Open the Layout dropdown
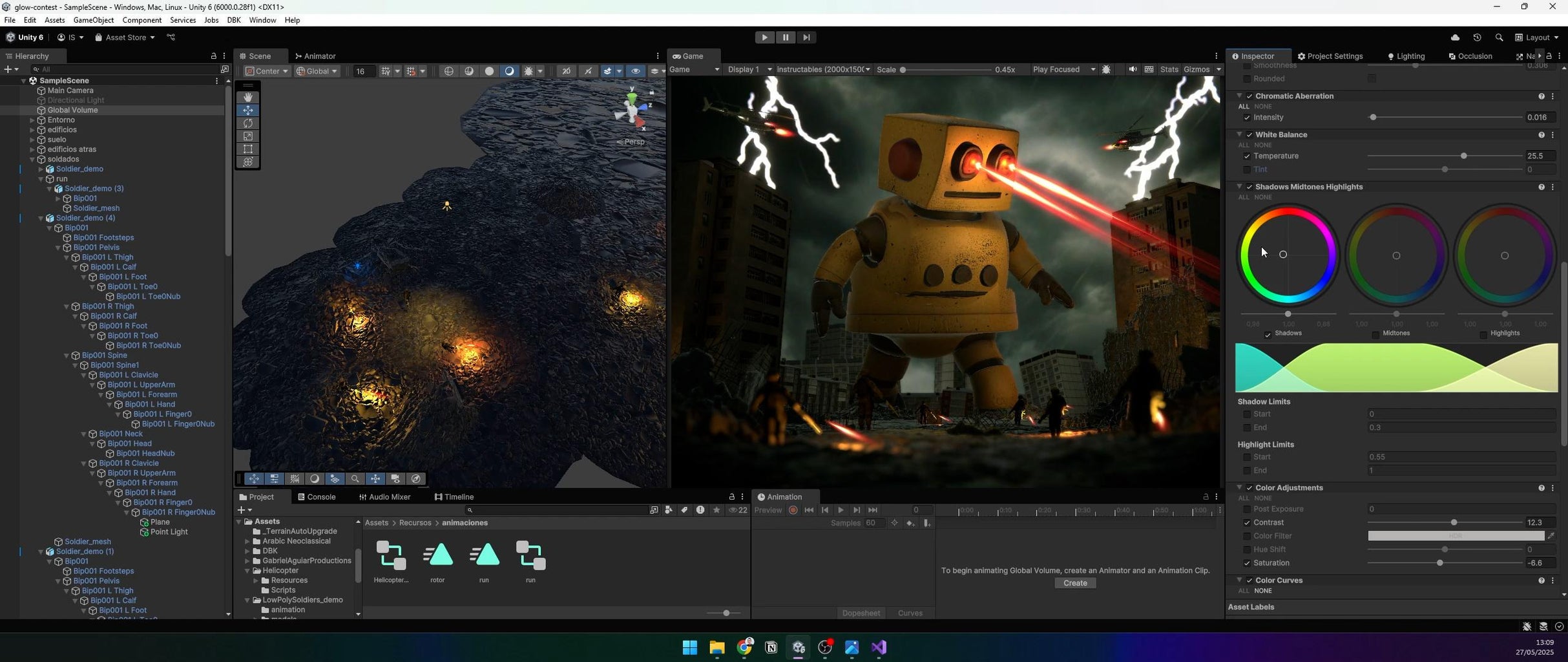The height and width of the screenshot is (662, 1568). pos(1536,37)
